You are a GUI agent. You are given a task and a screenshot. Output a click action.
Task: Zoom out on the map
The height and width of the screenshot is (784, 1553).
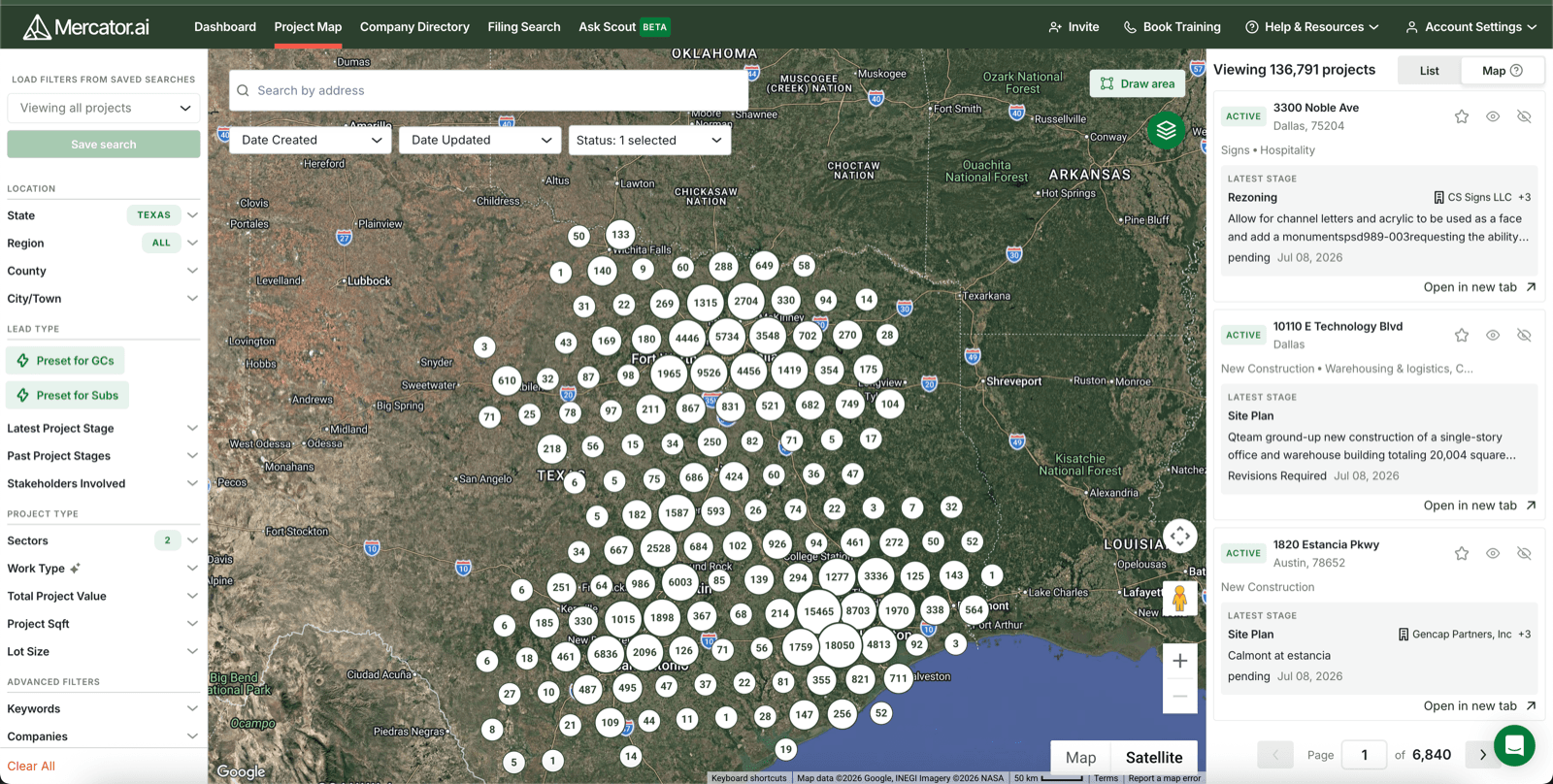1180,696
